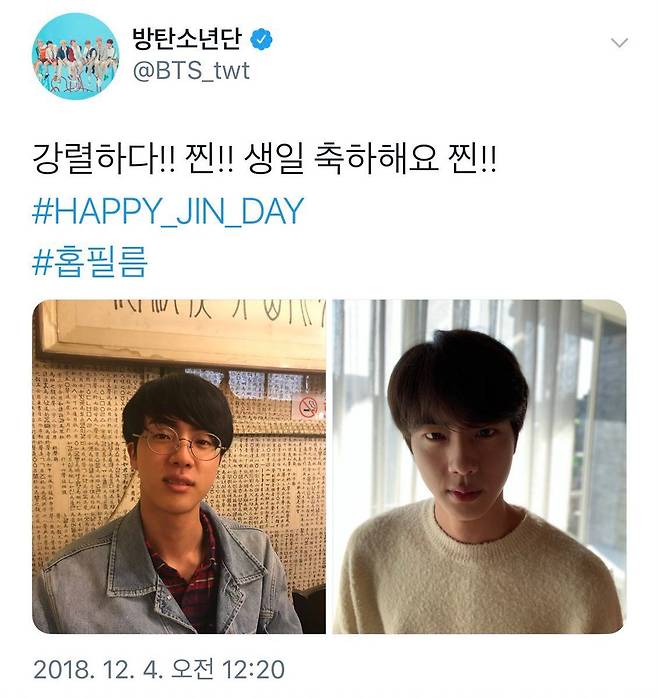Click the framed calligraphy in left photo
The height and width of the screenshot is (699, 658).
pyautogui.click(x=182, y=331)
